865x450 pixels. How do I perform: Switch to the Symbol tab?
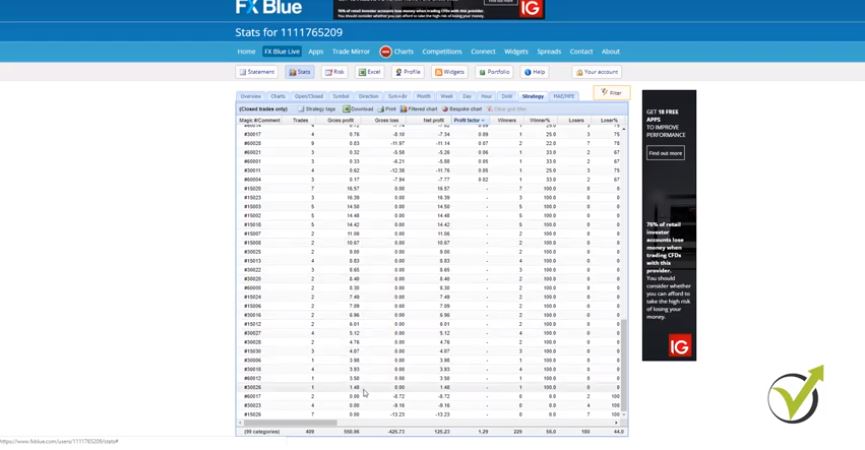click(340, 97)
